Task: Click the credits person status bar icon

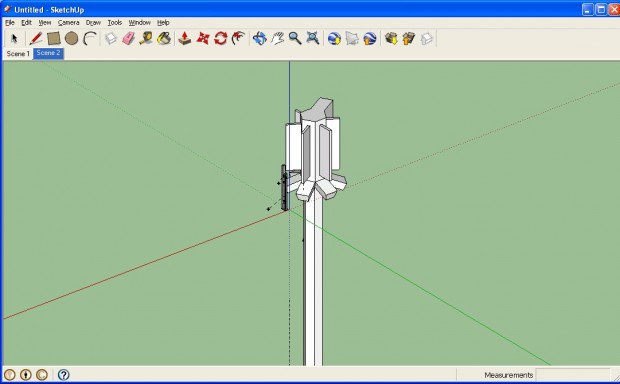Action: (x=26, y=375)
